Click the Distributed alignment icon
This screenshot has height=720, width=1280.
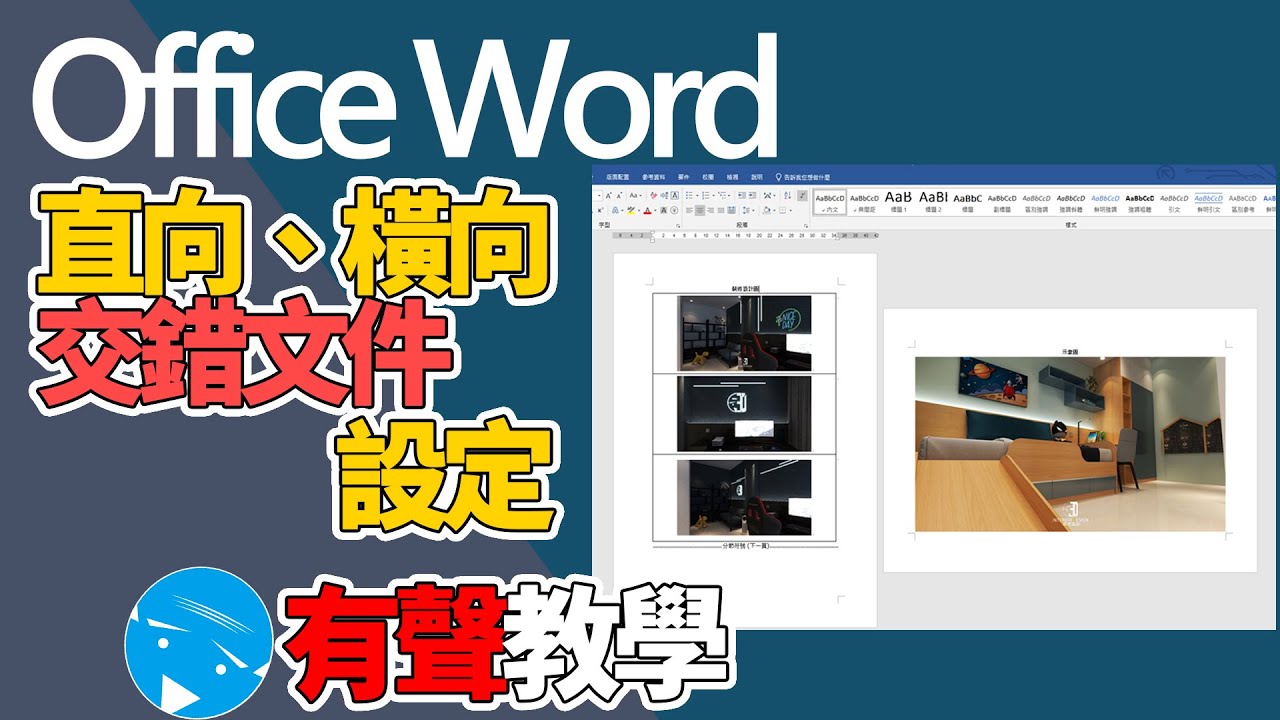click(731, 210)
